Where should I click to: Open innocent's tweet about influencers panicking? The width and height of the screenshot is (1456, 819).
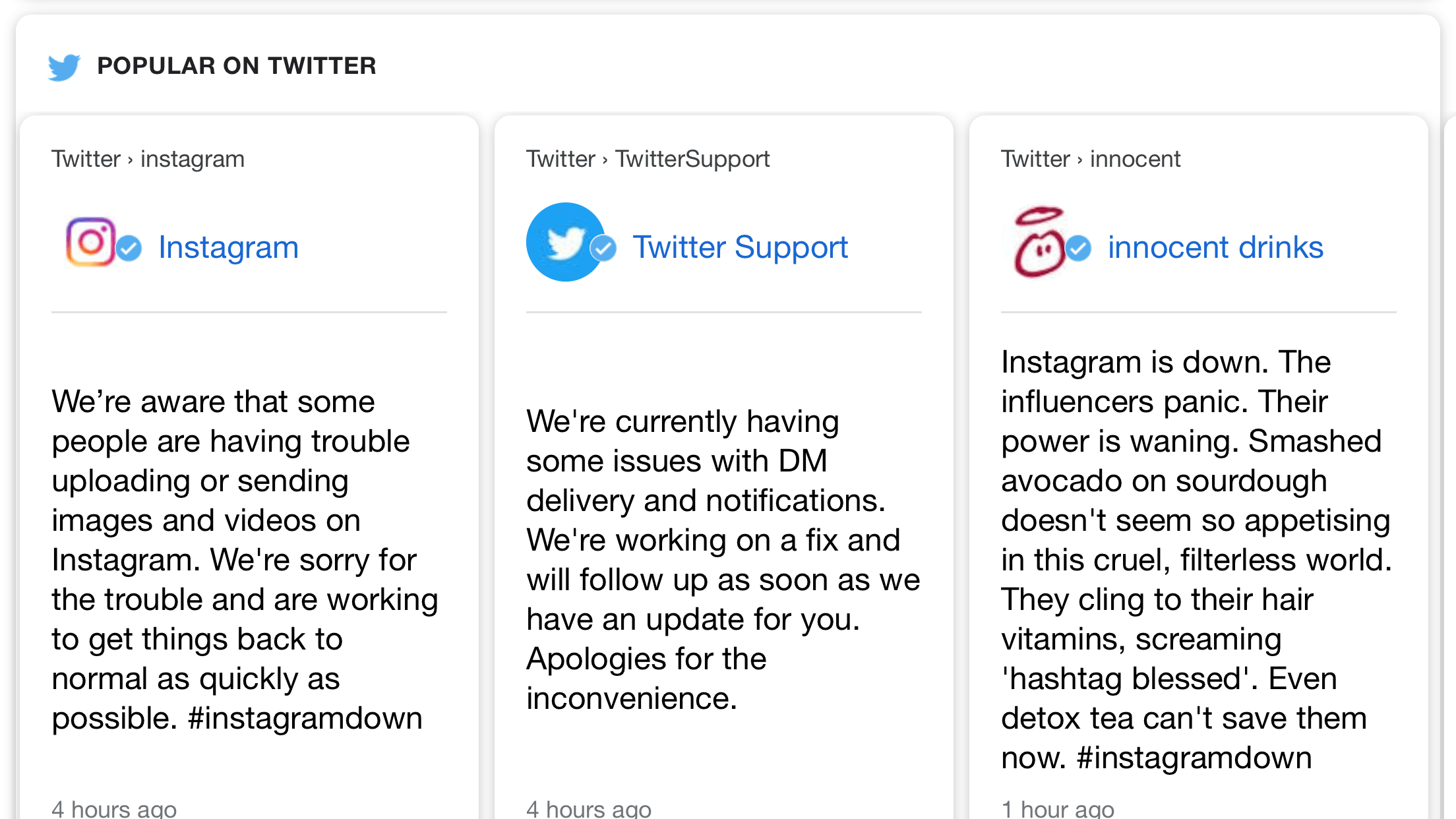click(x=1197, y=560)
